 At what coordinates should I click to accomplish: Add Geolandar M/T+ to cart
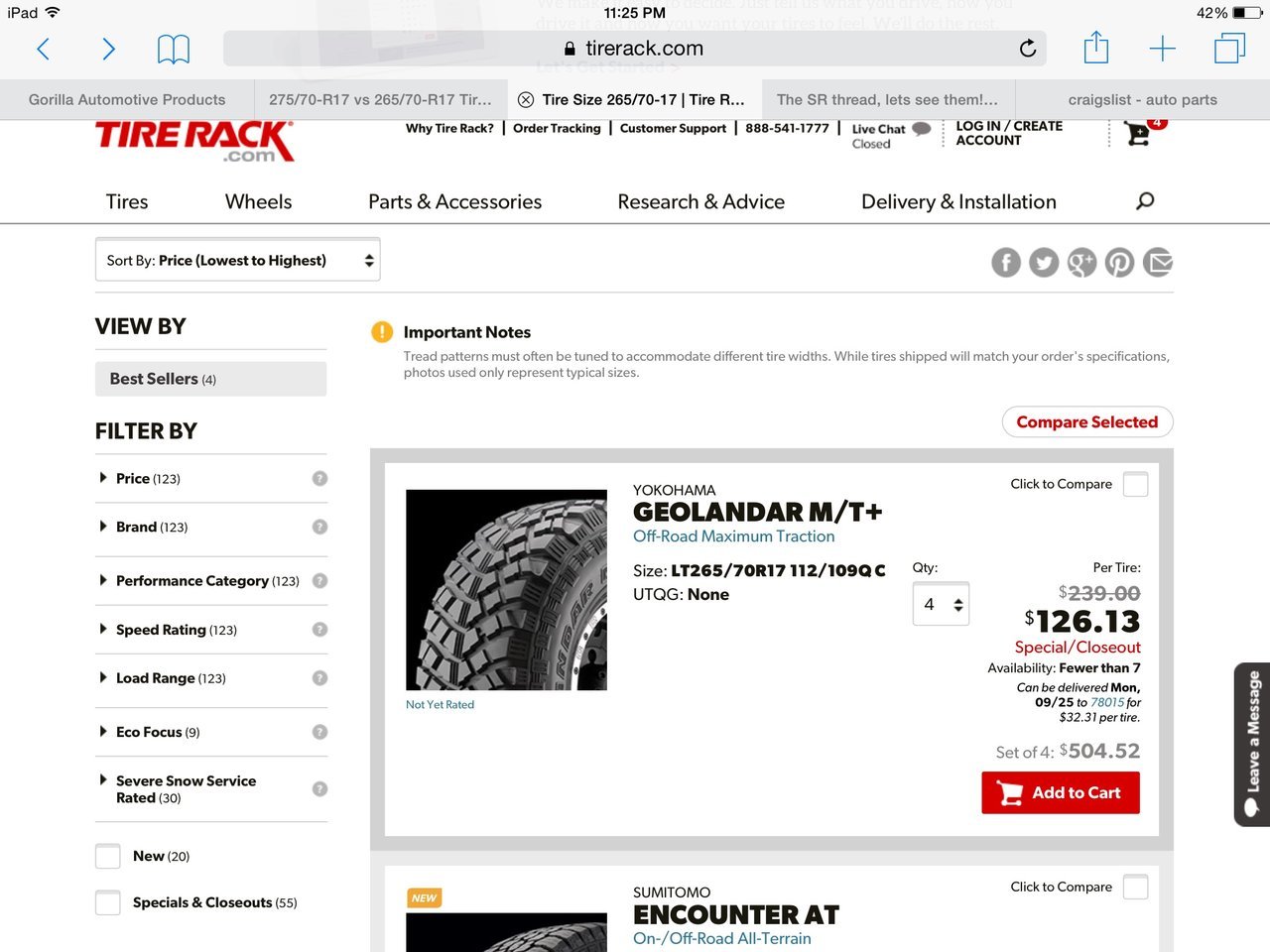pyautogui.click(x=1061, y=792)
